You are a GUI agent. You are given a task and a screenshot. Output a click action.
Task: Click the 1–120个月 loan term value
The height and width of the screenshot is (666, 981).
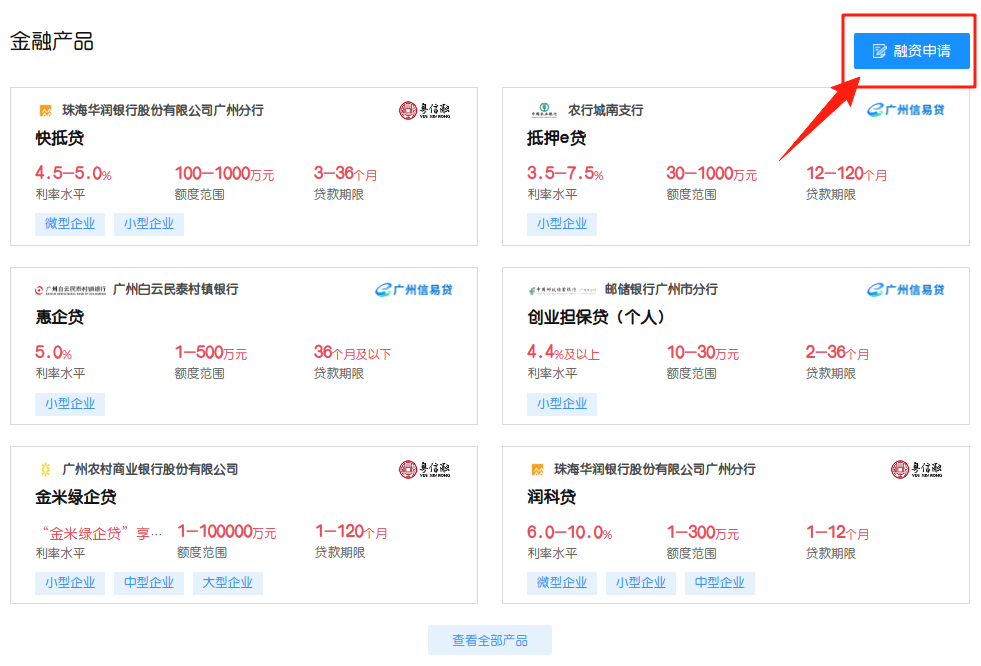352,532
